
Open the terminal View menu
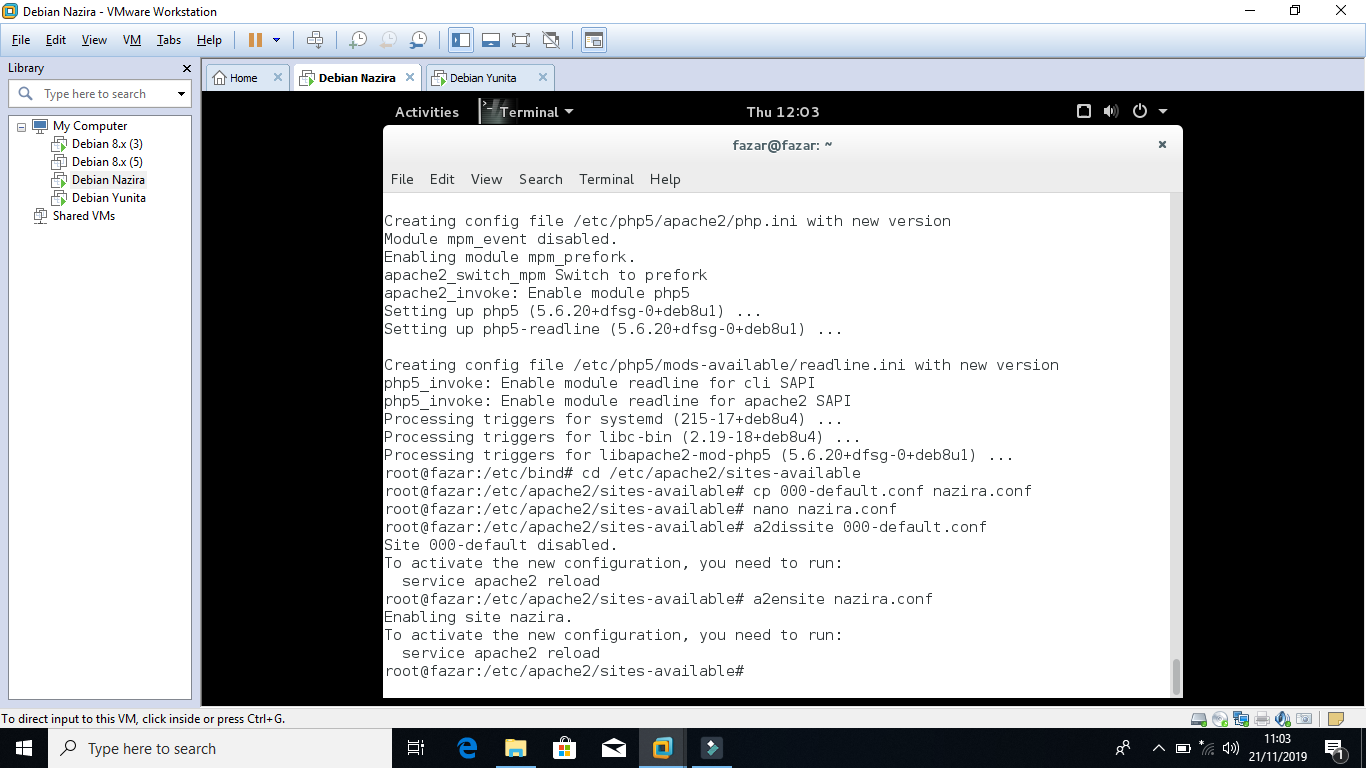(486, 179)
